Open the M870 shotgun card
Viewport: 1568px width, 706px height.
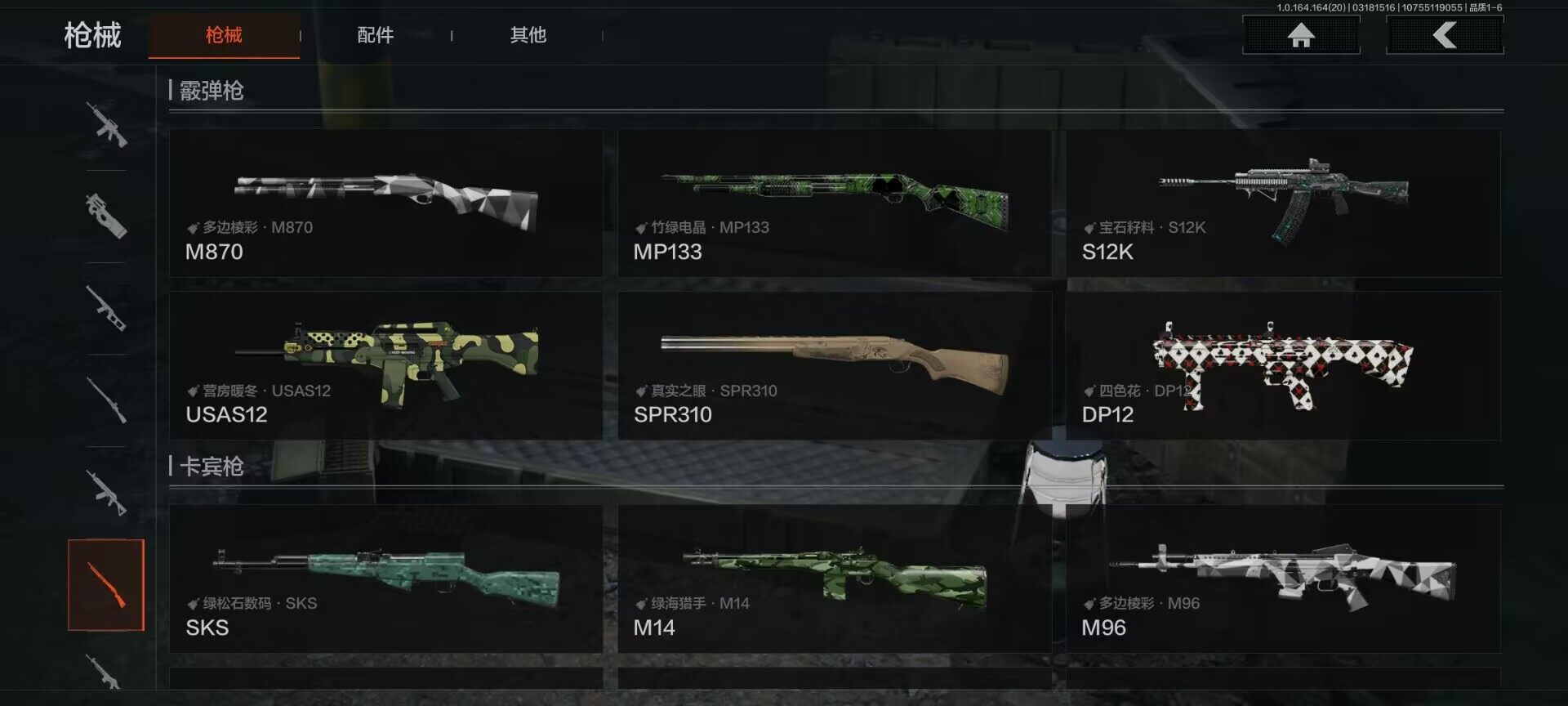click(385, 203)
